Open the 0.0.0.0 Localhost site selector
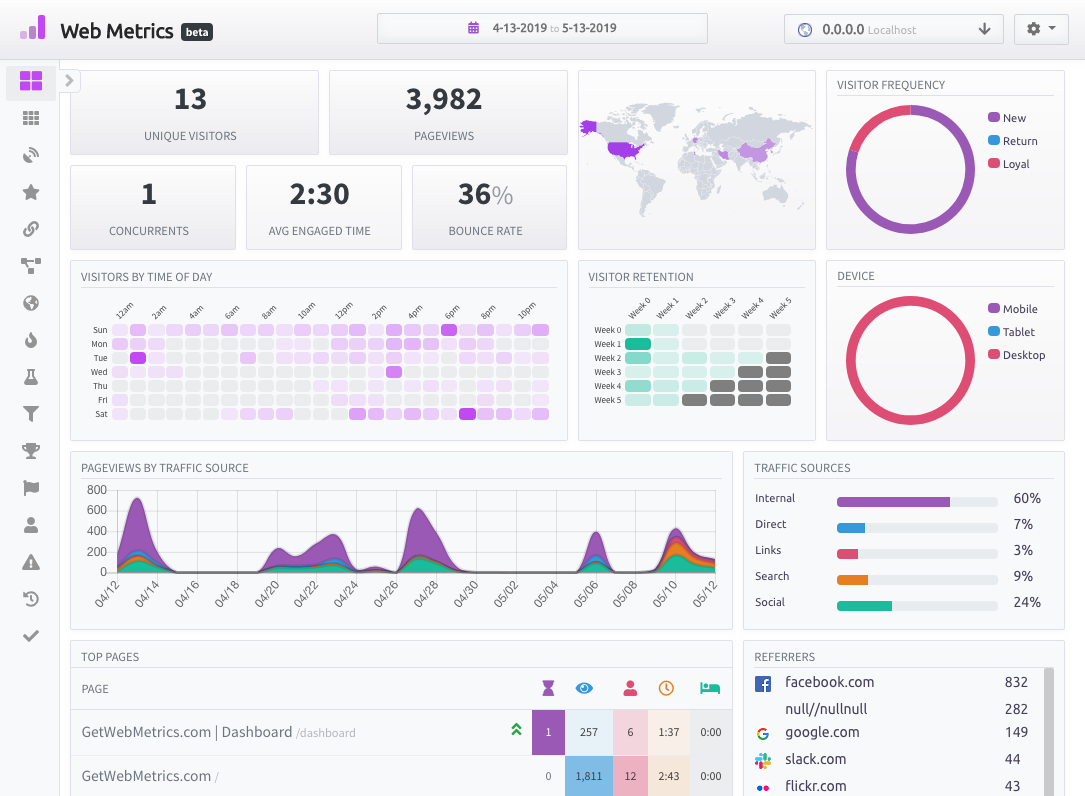Image resolution: width=1085 pixels, height=796 pixels. tap(893, 29)
